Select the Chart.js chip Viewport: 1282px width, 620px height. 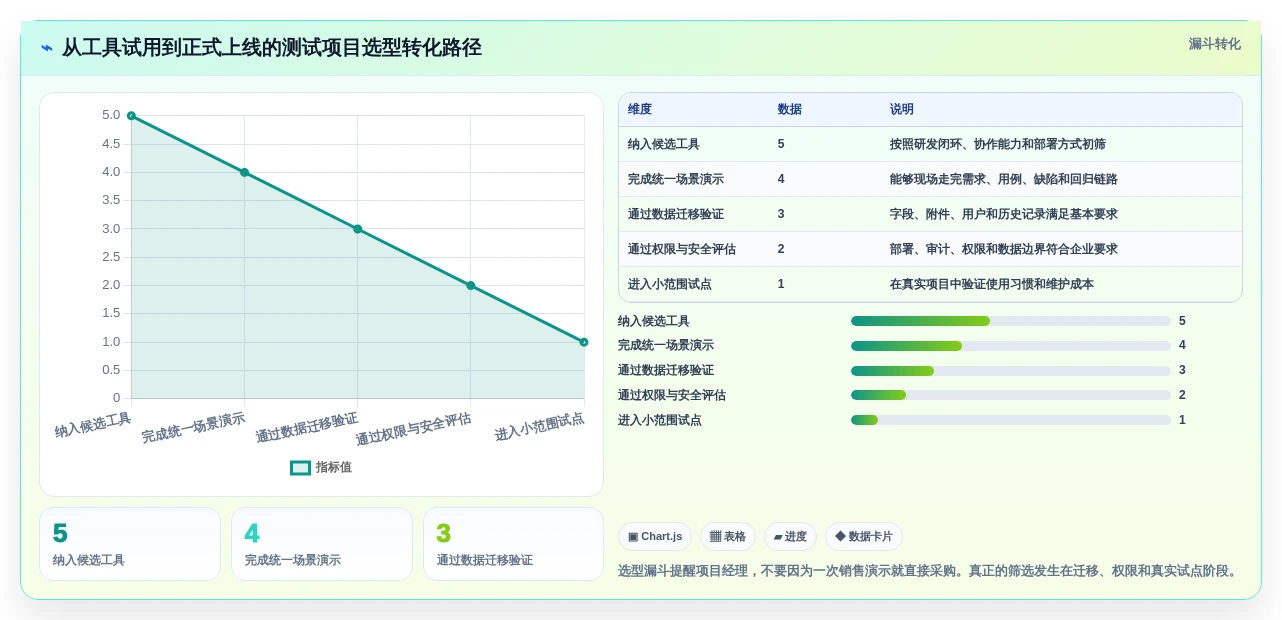pos(655,536)
